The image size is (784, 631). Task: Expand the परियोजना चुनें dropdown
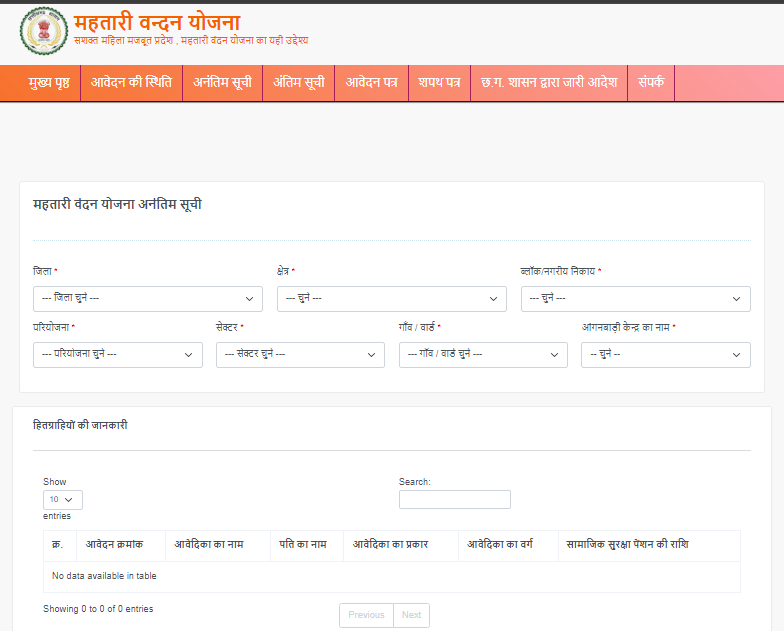tap(118, 354)
